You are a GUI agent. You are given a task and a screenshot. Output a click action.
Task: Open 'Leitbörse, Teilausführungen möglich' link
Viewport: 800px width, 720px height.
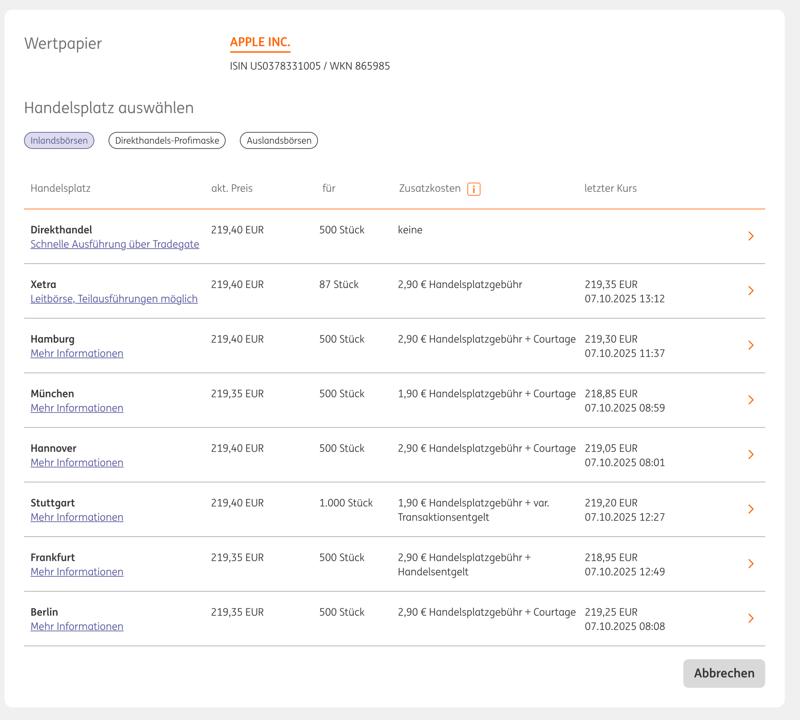114,299
